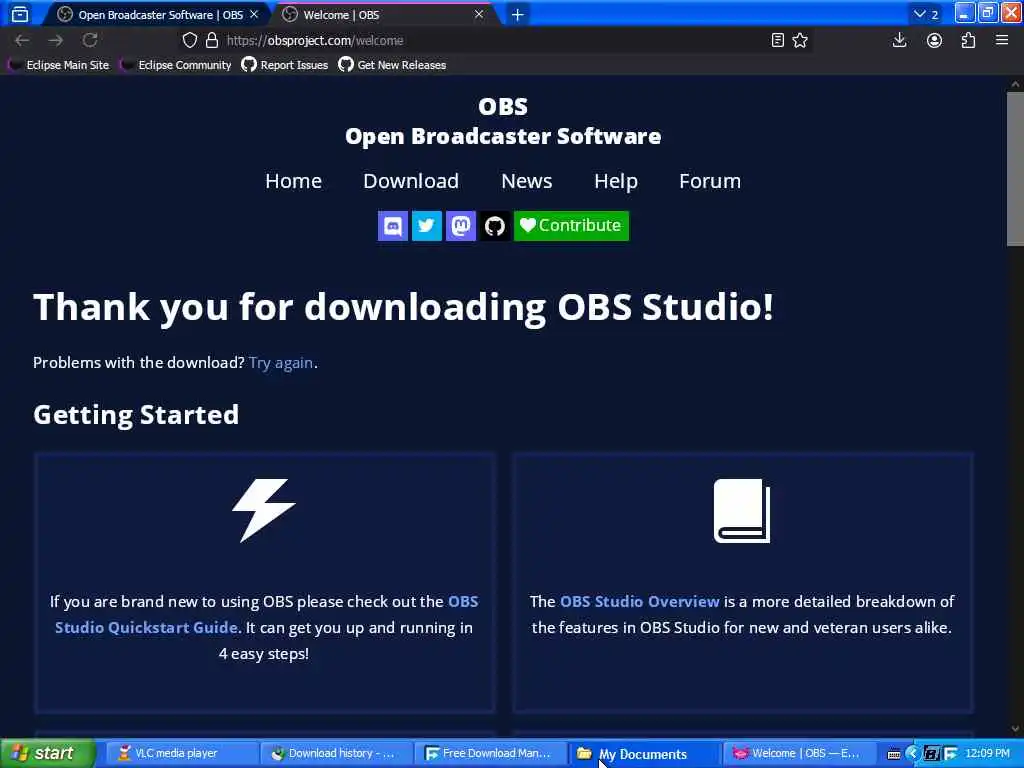Switch to Welcome | OBS taskbar item

(x=799, y=753)
